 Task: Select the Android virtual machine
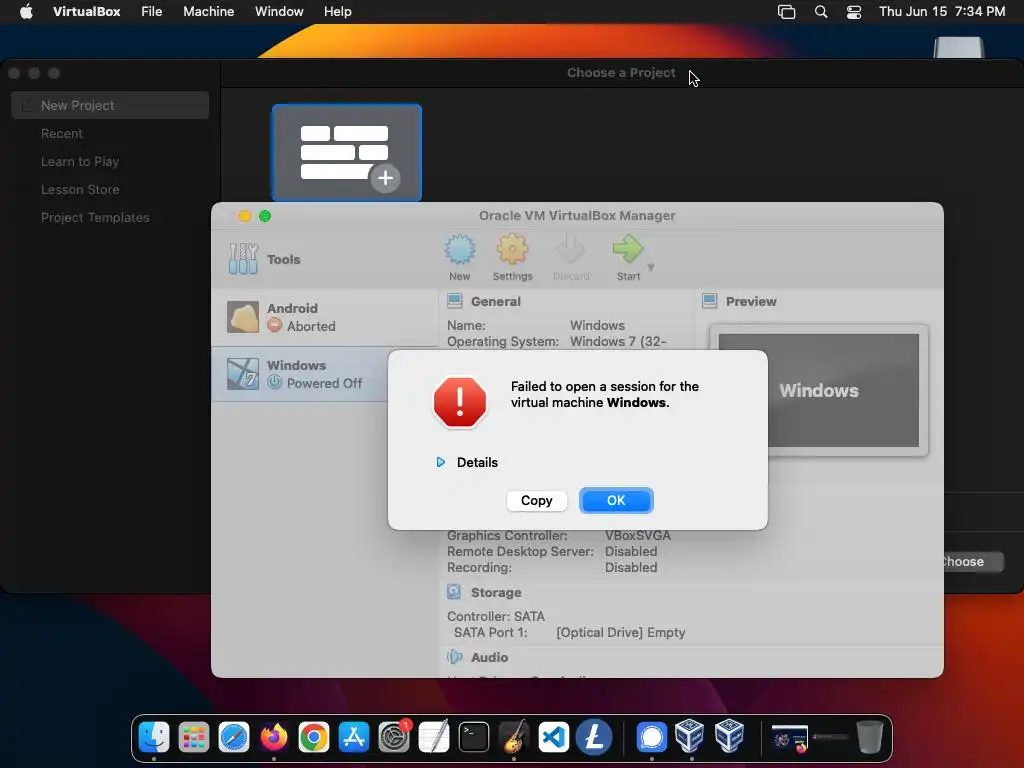pyautogui.click(x=325, y=317)
